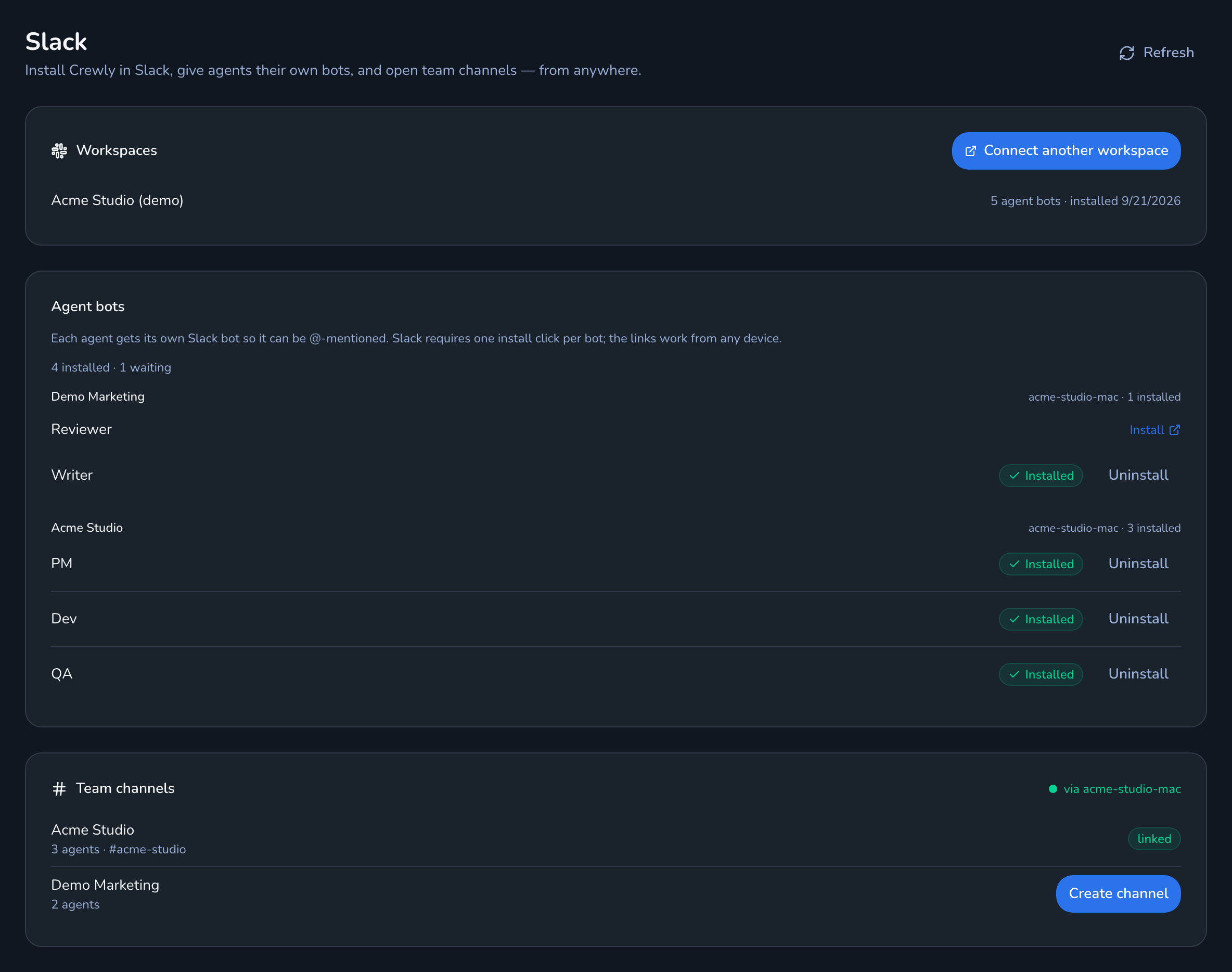Click 'acme-studio-mac · 3 installed' text
The image size is (1232, 972).
(1104, 528)
